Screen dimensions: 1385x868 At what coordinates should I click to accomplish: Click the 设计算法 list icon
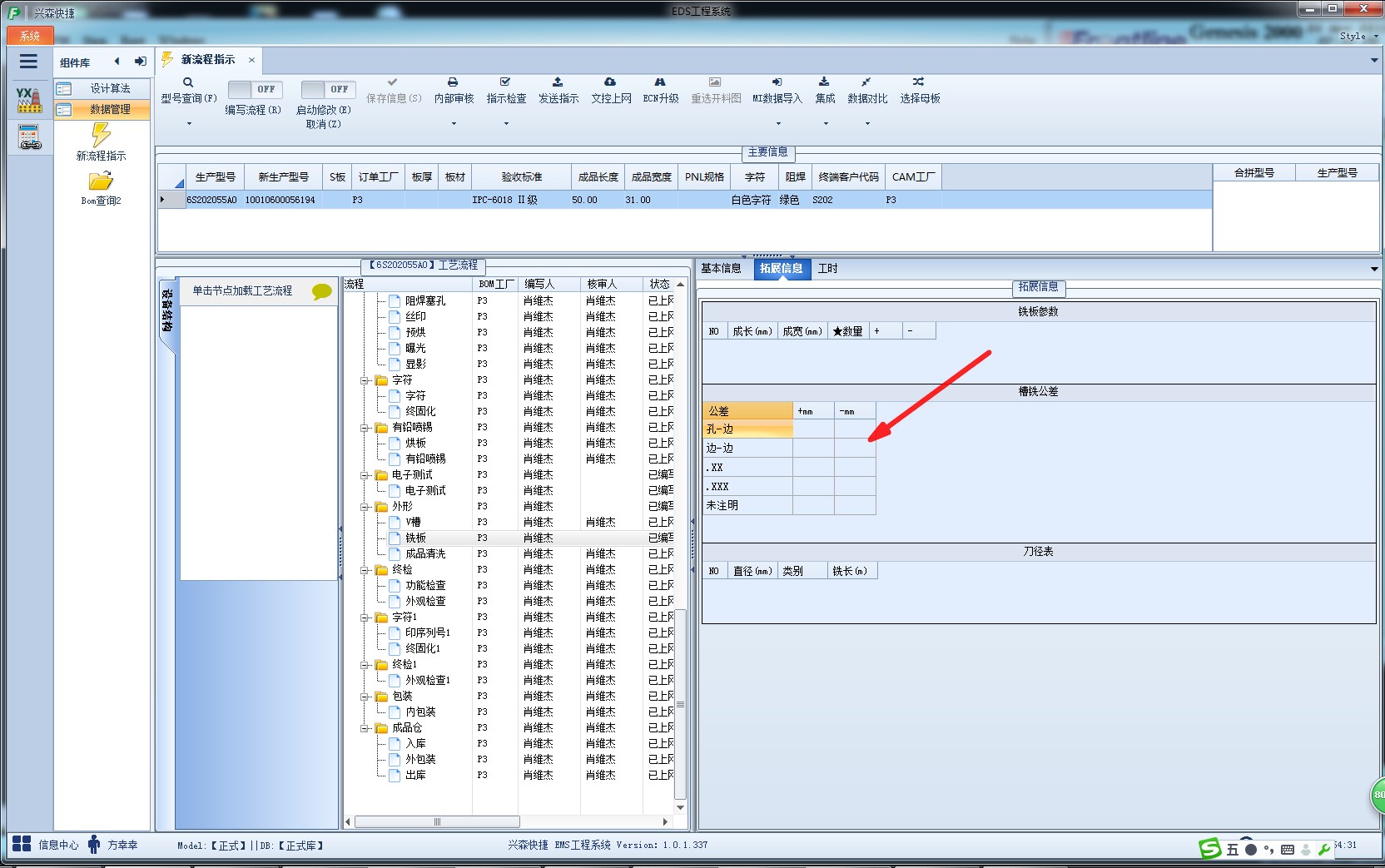64,88
